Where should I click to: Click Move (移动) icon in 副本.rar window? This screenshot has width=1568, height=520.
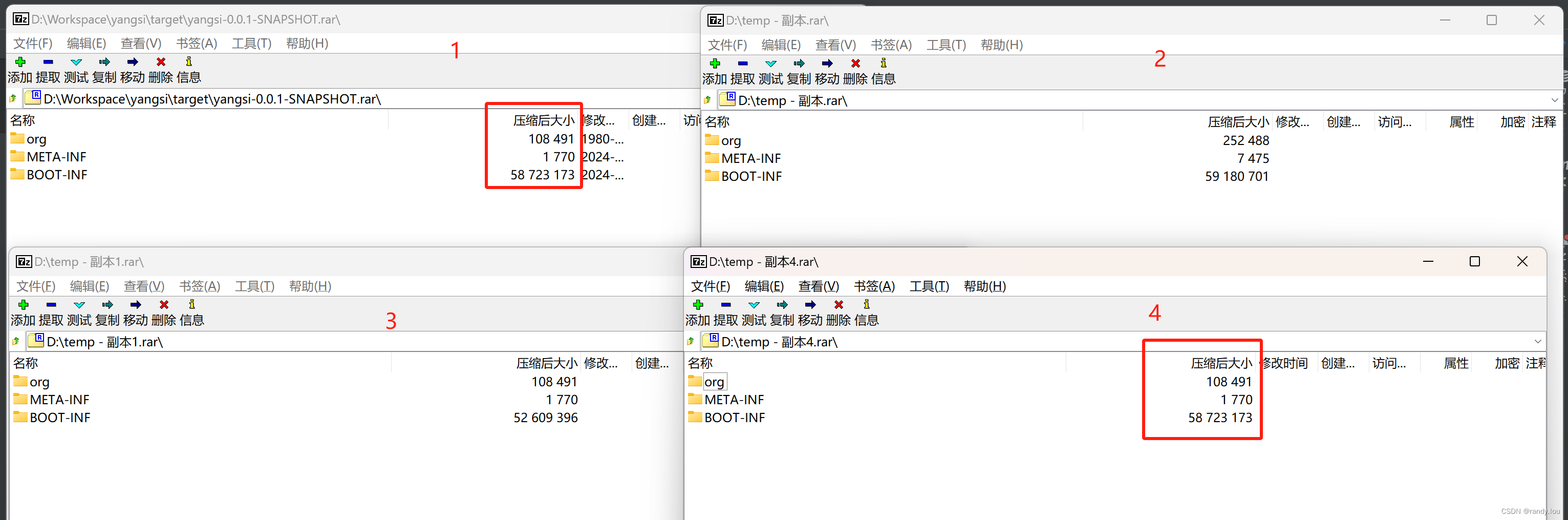coord(827,64)
